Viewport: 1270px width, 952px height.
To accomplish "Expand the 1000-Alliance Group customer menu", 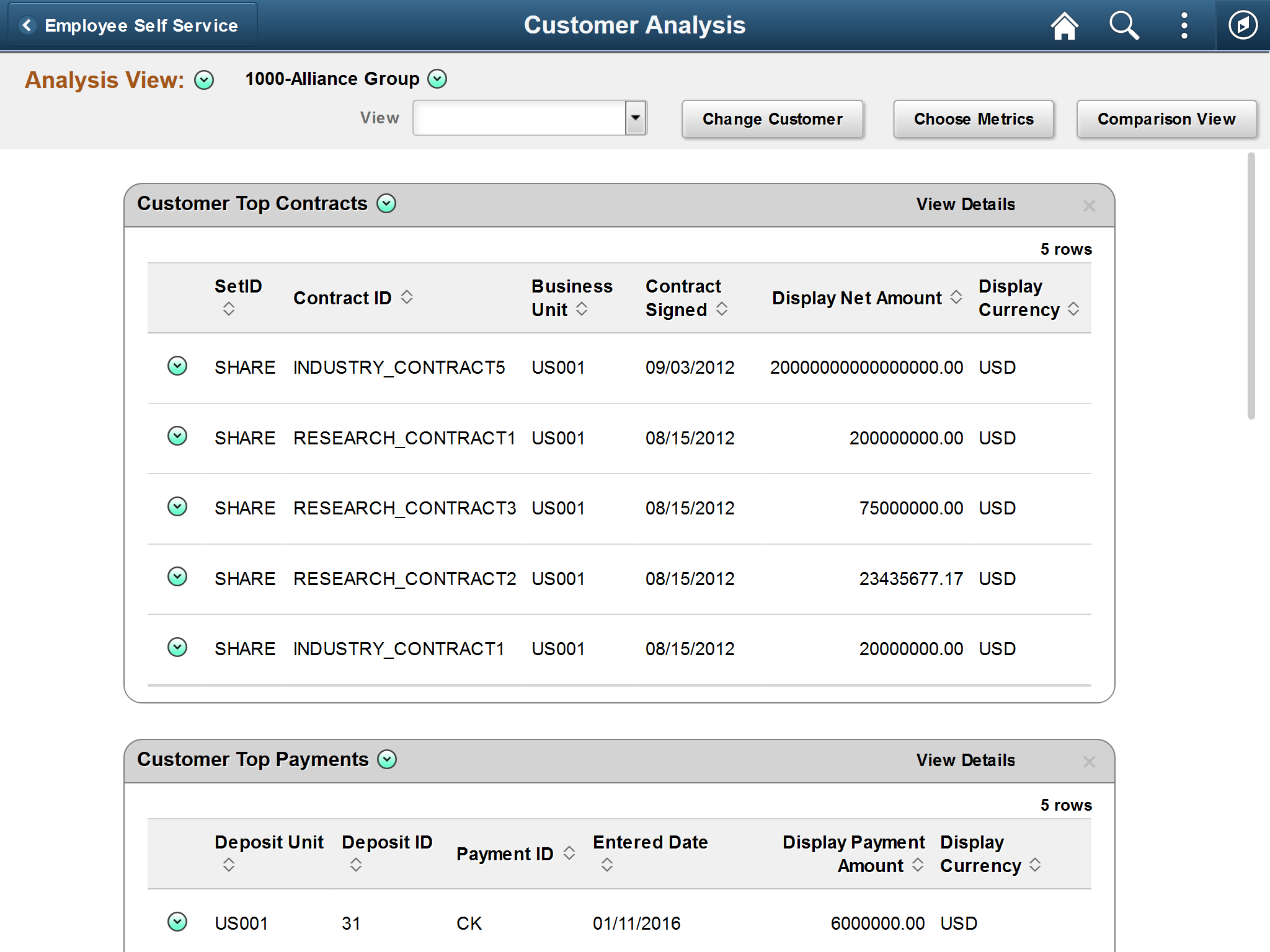I will click(437, 79).
